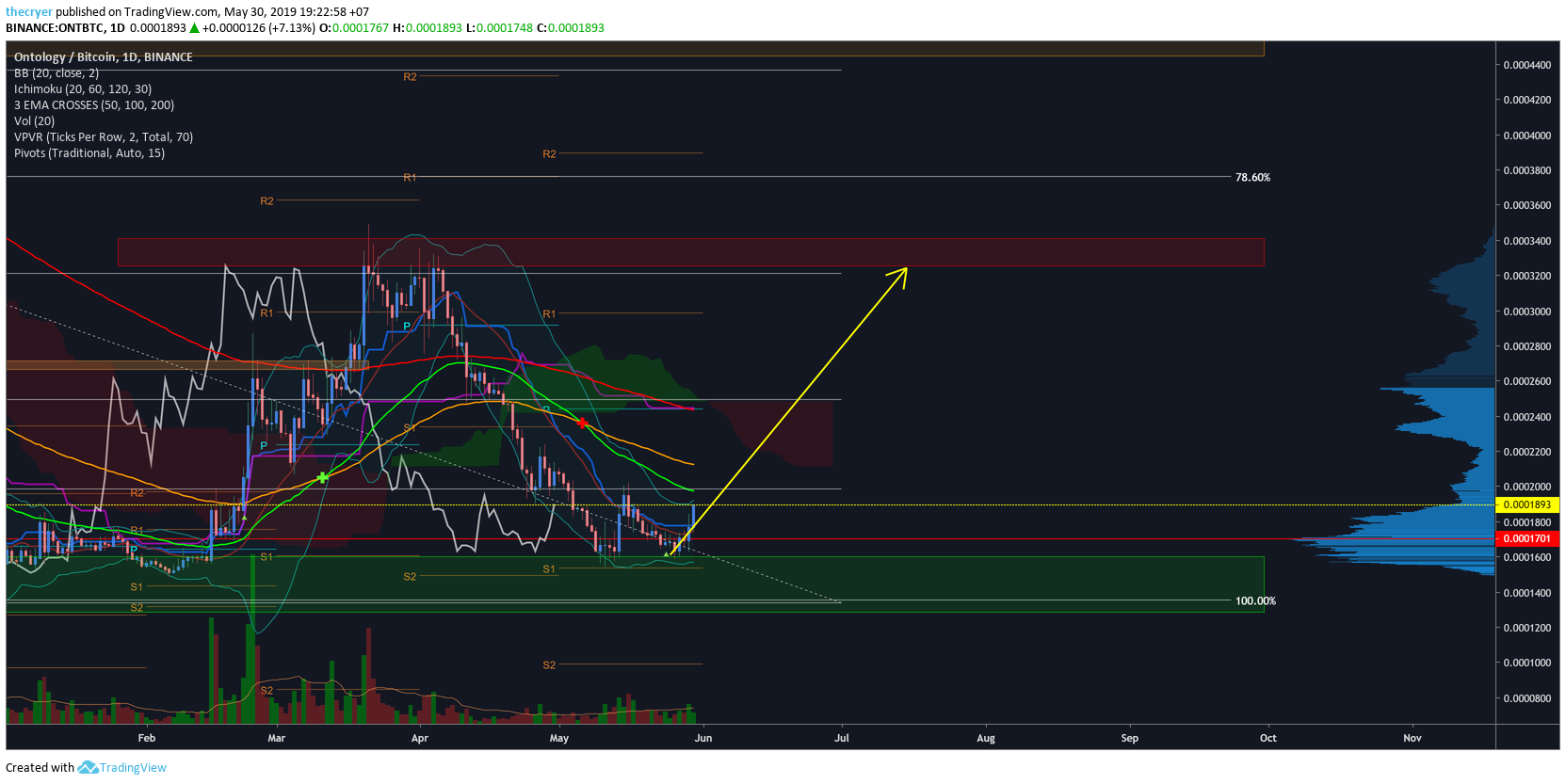Click the S2 pivot label below May
The image size is (1566, 784).
[549, 665]
